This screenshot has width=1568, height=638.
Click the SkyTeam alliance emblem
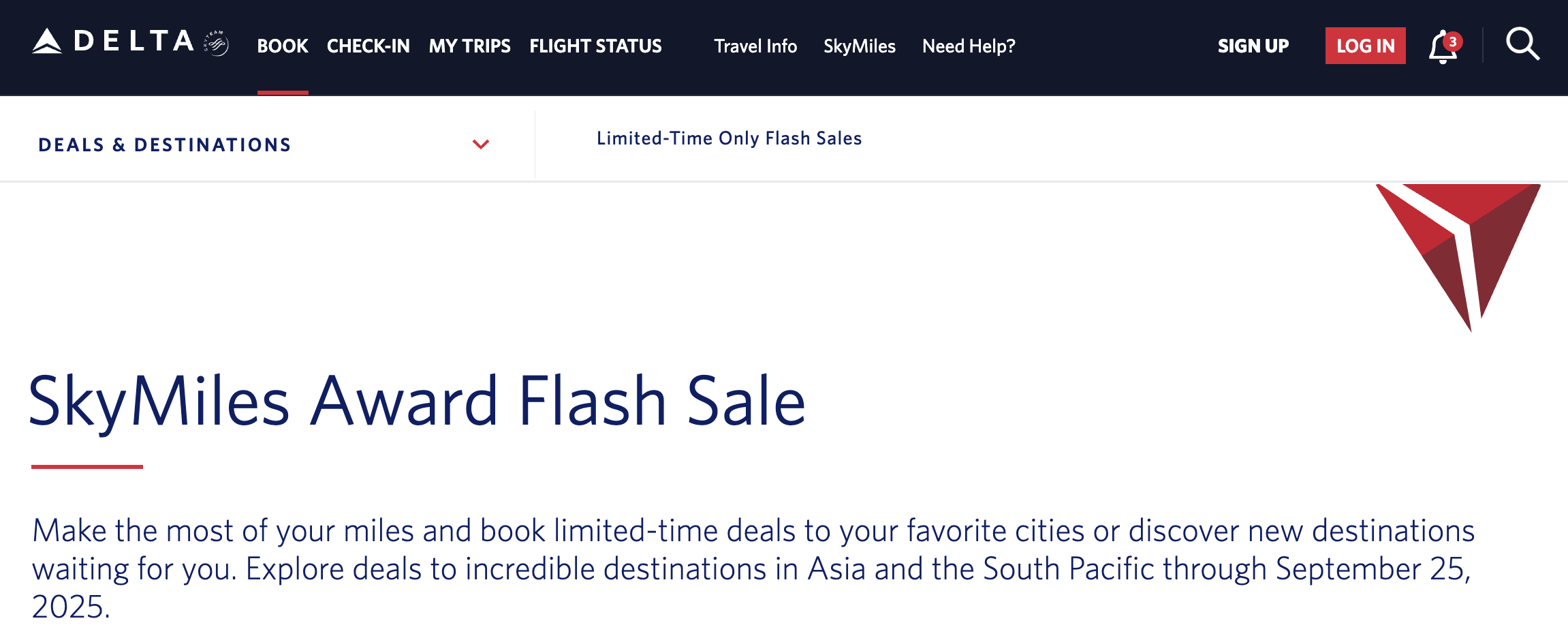click(x=217, y=44)
